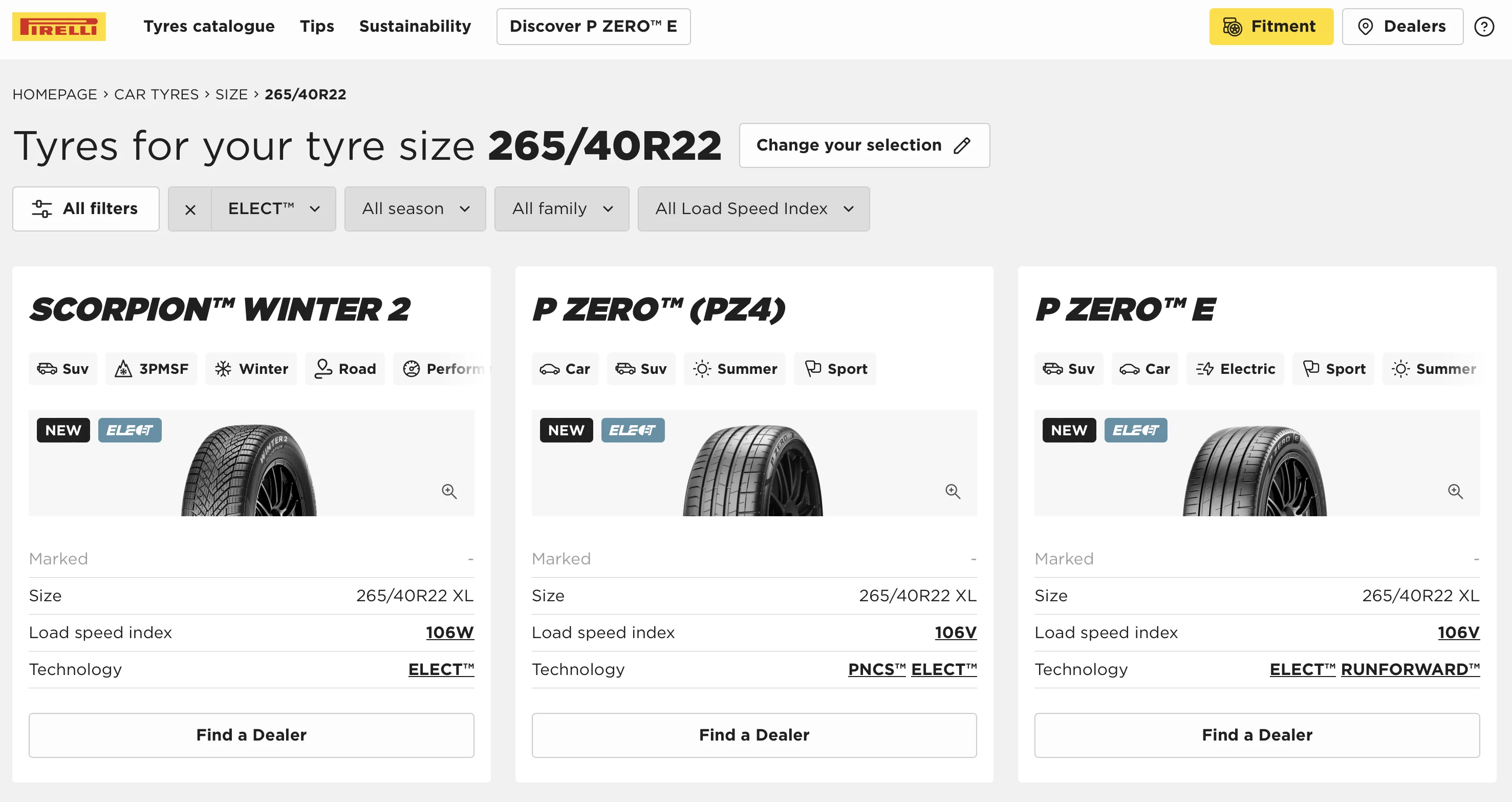Click Find a Dealer for P ZERO E
This screenshot has height=802, width=1512.
(1257, 734)
